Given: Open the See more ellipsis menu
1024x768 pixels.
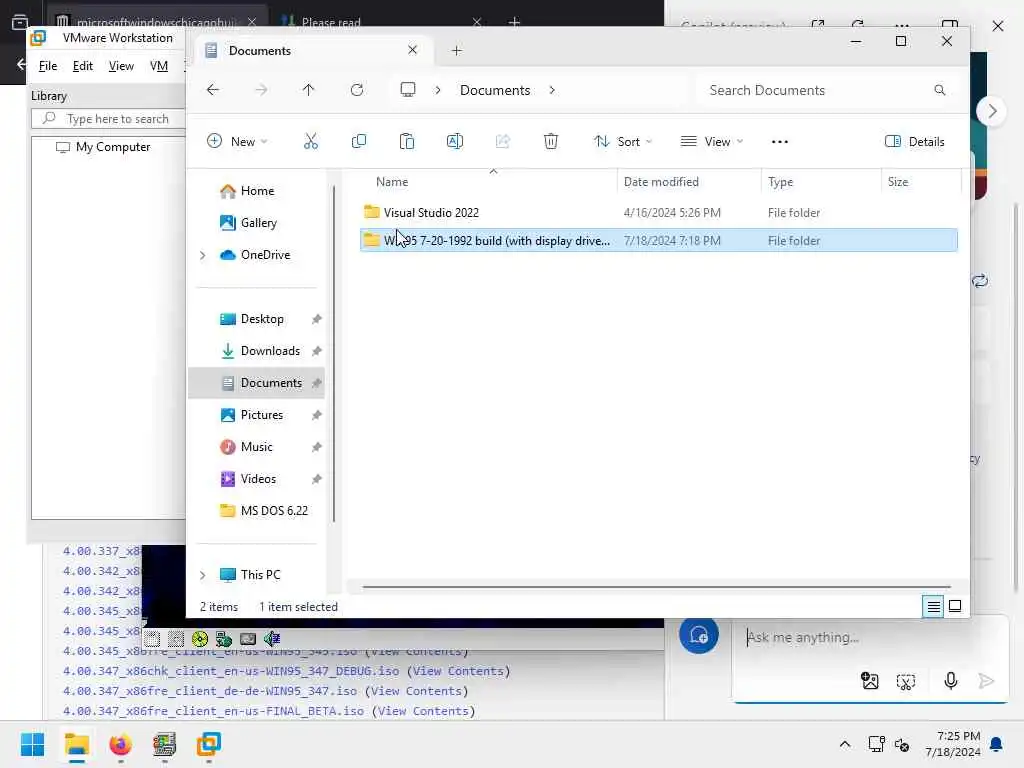Looking at the screenshot, I should pyautogui.click(x=780, y=142).
